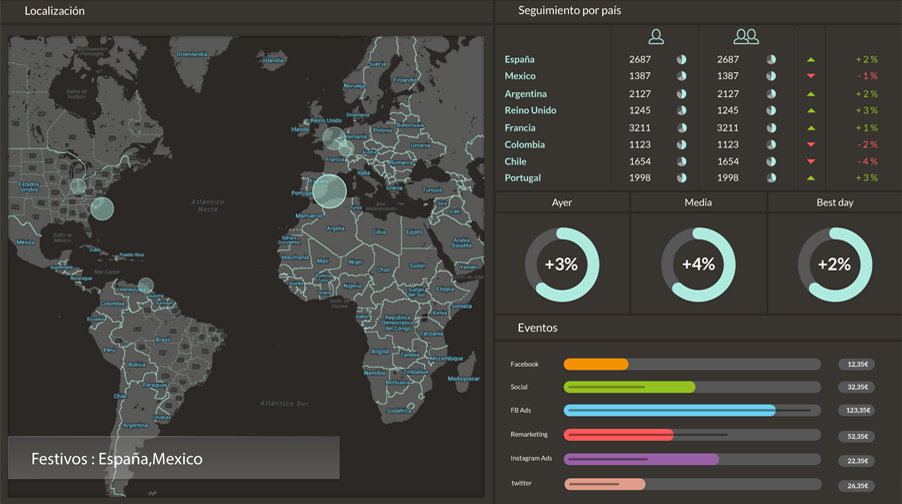
Task: Click the 52,35€ Remarketing amount badge
Action: tap(857, 436)
